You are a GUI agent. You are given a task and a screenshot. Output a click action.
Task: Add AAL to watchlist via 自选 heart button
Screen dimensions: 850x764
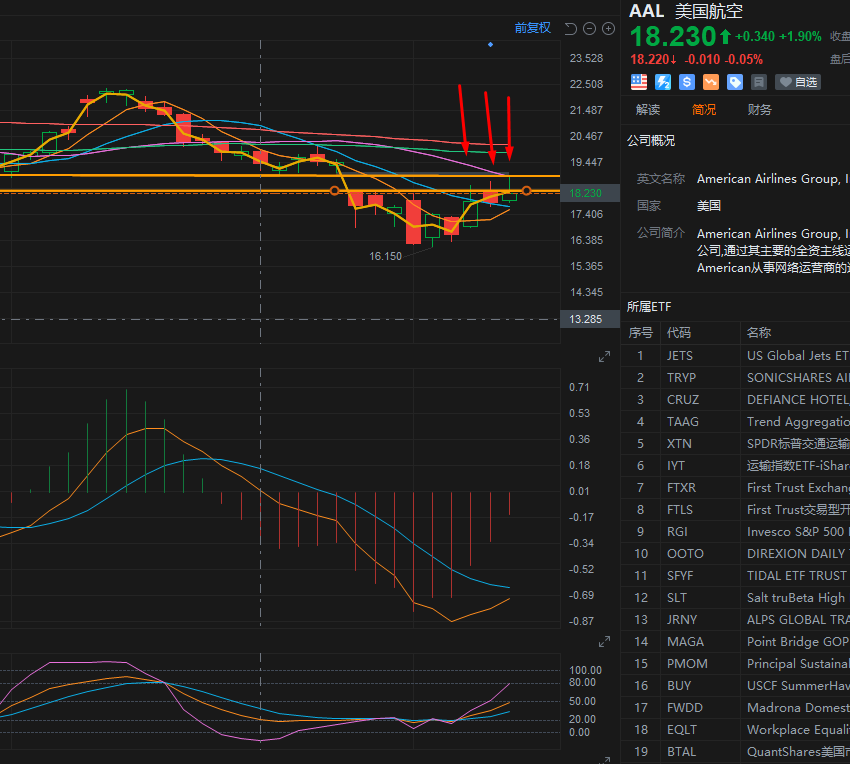pos(798,82)
